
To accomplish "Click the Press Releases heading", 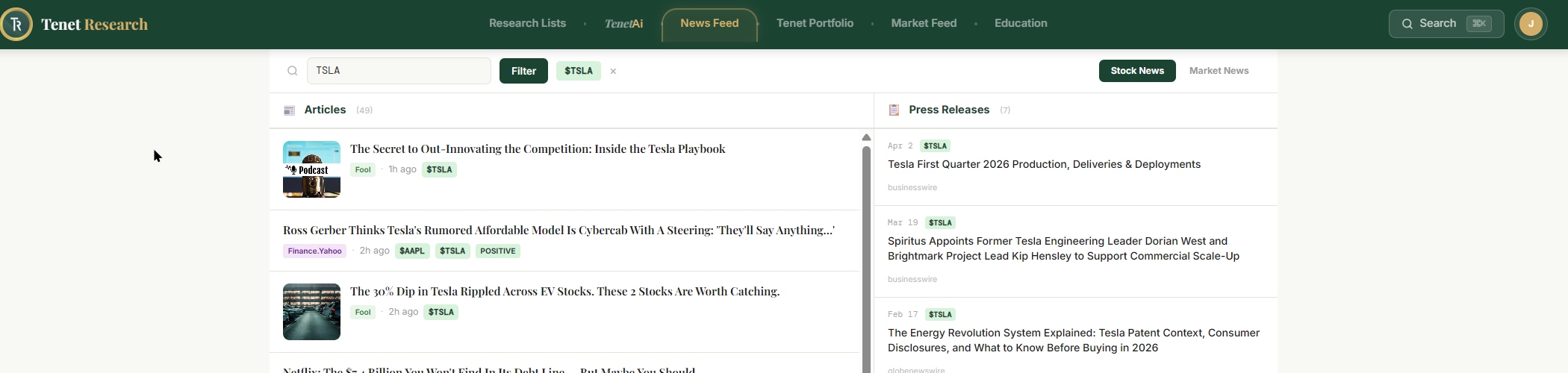I will tap(949, 110).
